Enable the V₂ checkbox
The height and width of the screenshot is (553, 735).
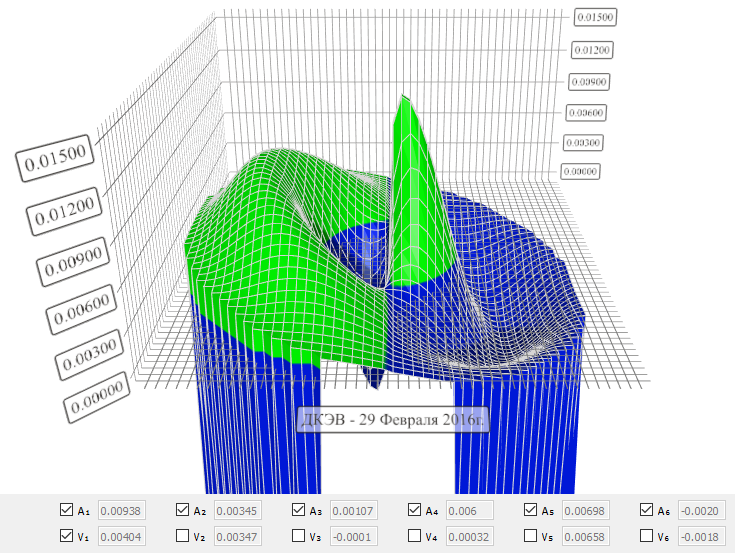pyautogui.click(x=183, y=536)
